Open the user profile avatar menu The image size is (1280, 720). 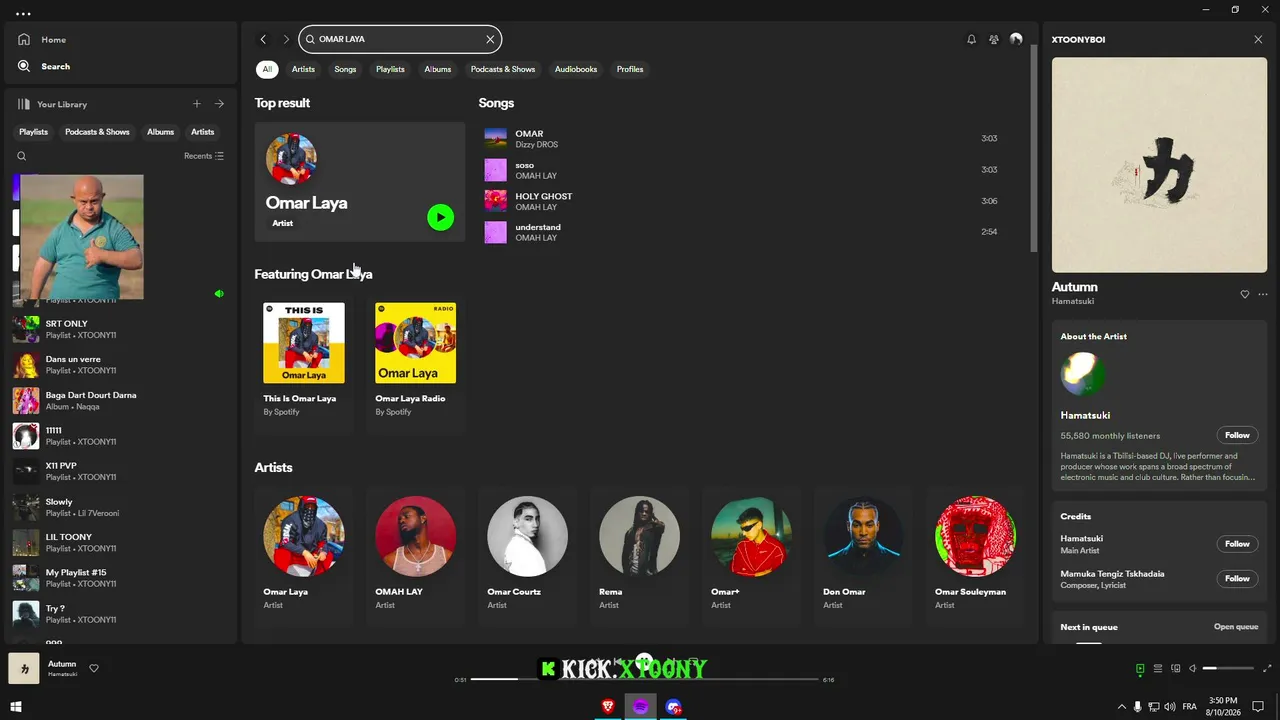pyautogui.click(x=1016, y=39)
